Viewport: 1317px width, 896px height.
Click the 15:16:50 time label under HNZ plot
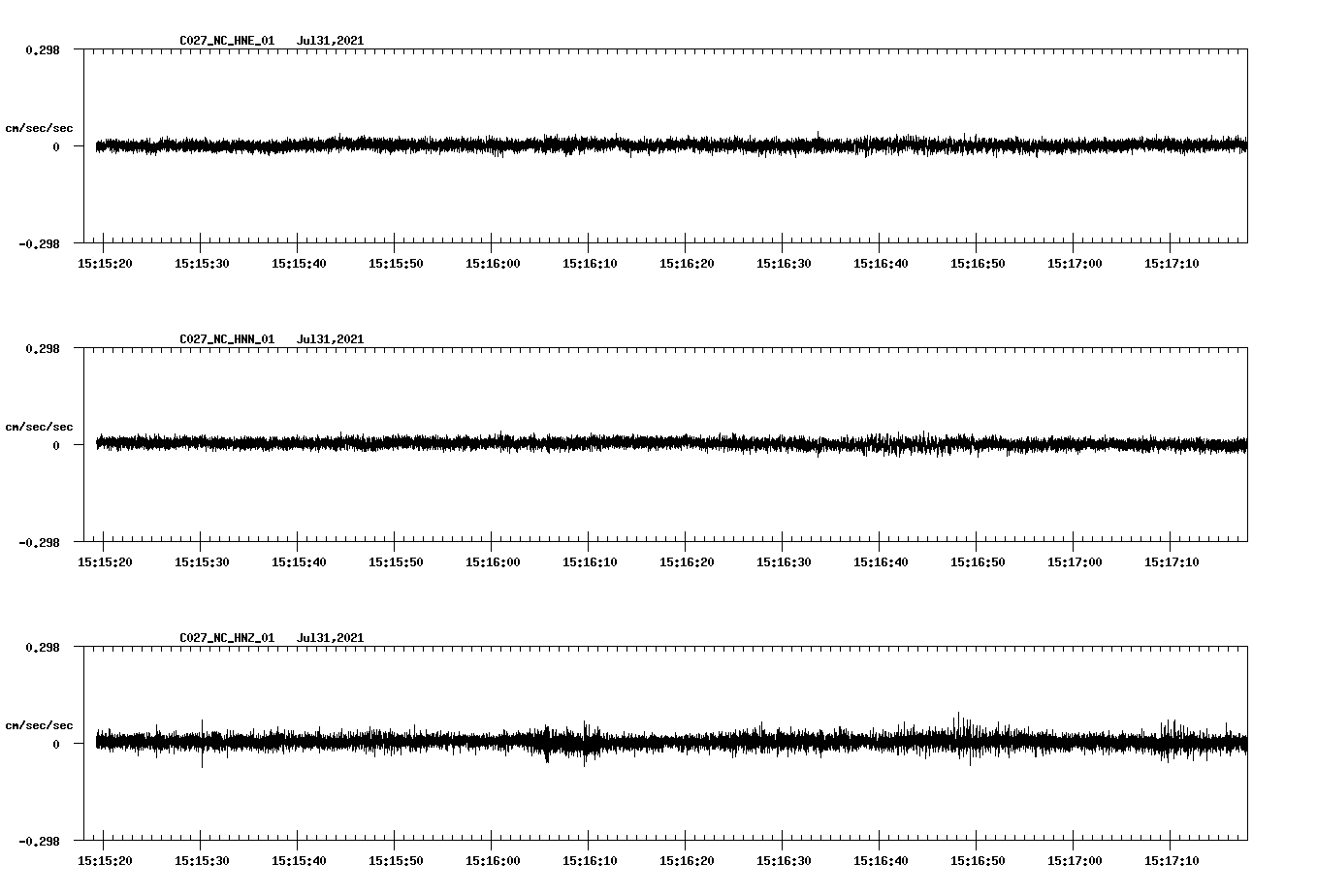(x=978, y=861)
